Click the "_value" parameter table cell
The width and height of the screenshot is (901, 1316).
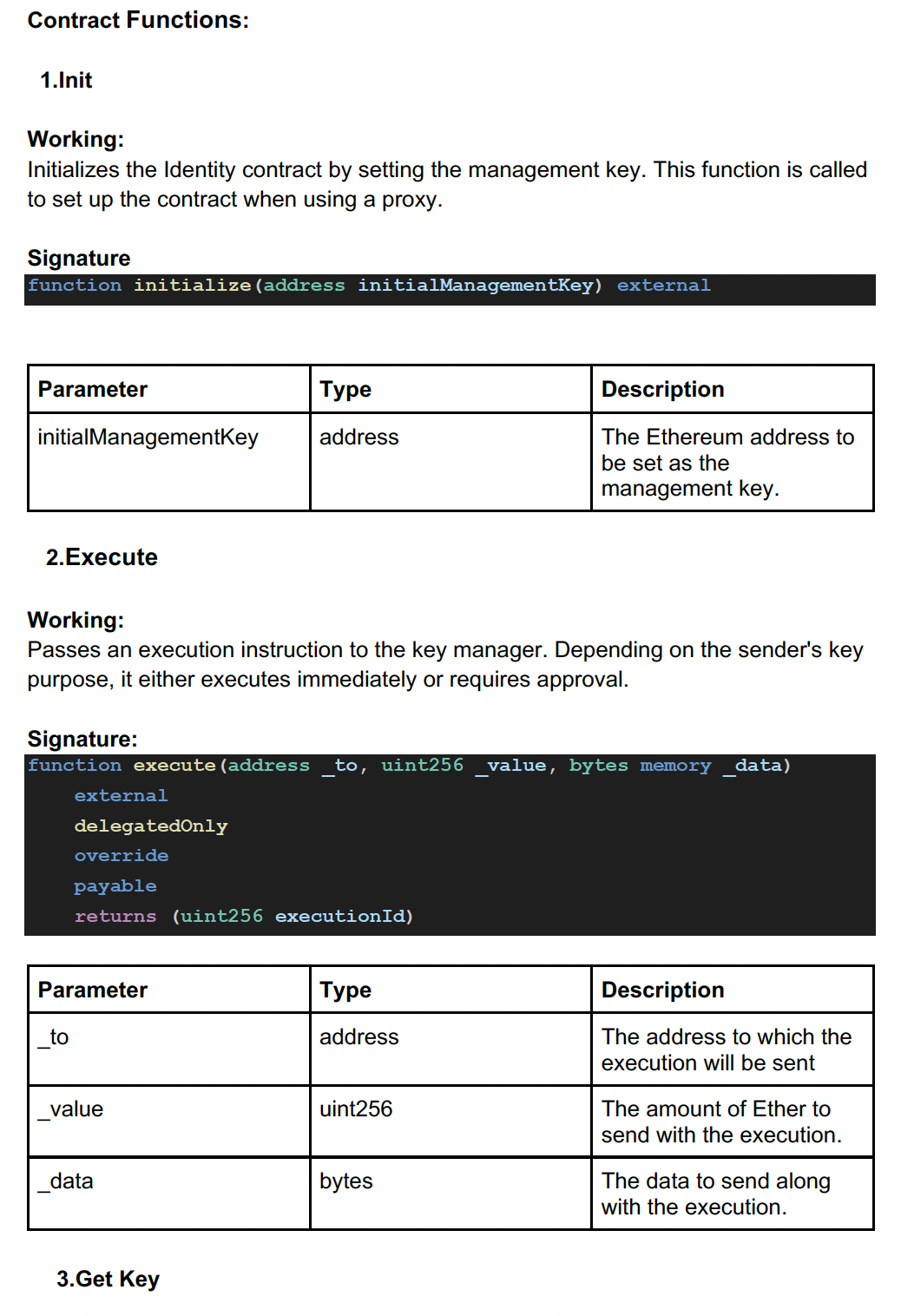[71, 1109]
